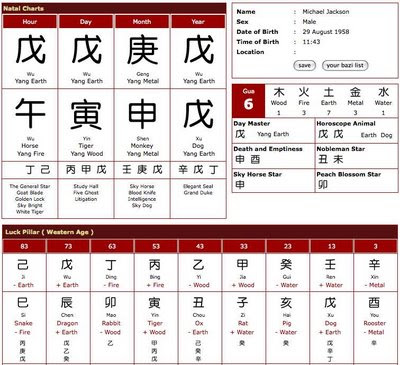Select luck pillar age 33 header
This screenshot has height=365, width=400.
point(244,246)
